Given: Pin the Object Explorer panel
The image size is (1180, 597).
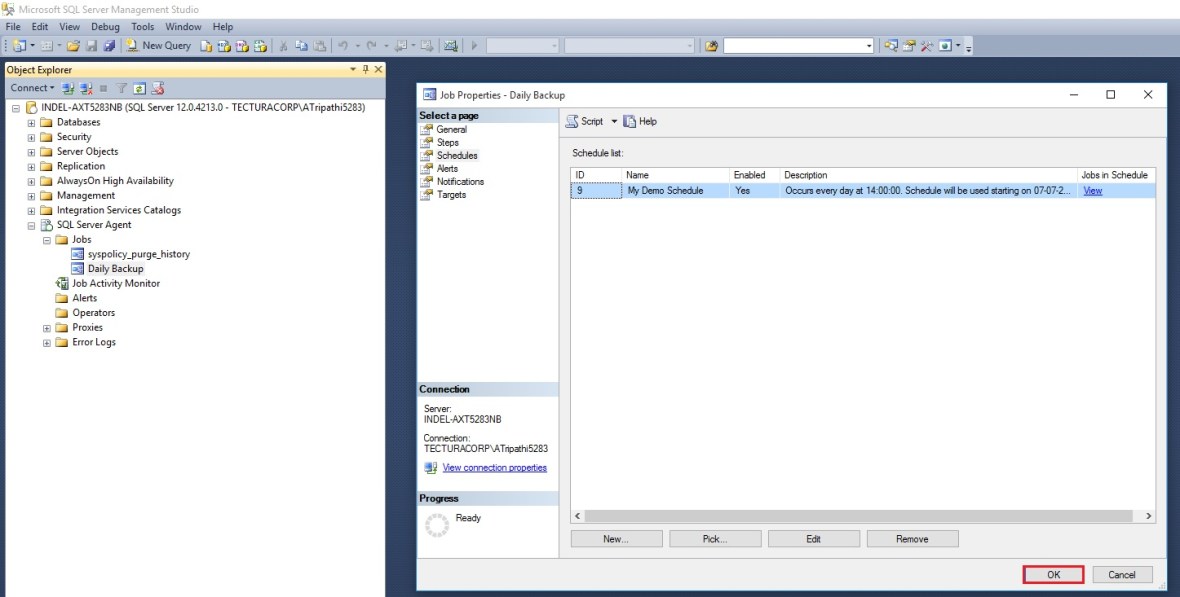Looking at the screenshot, I should [x=365, y=69].
